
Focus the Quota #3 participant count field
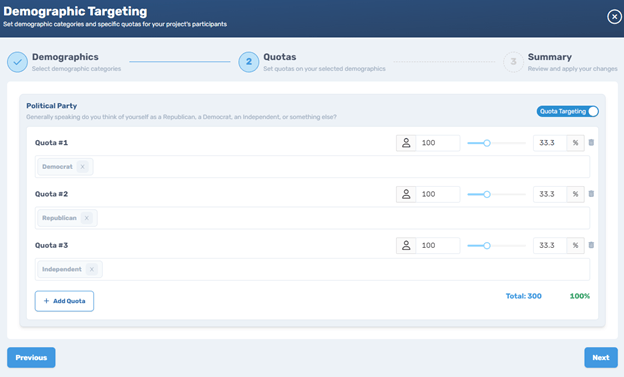[438, 246]
